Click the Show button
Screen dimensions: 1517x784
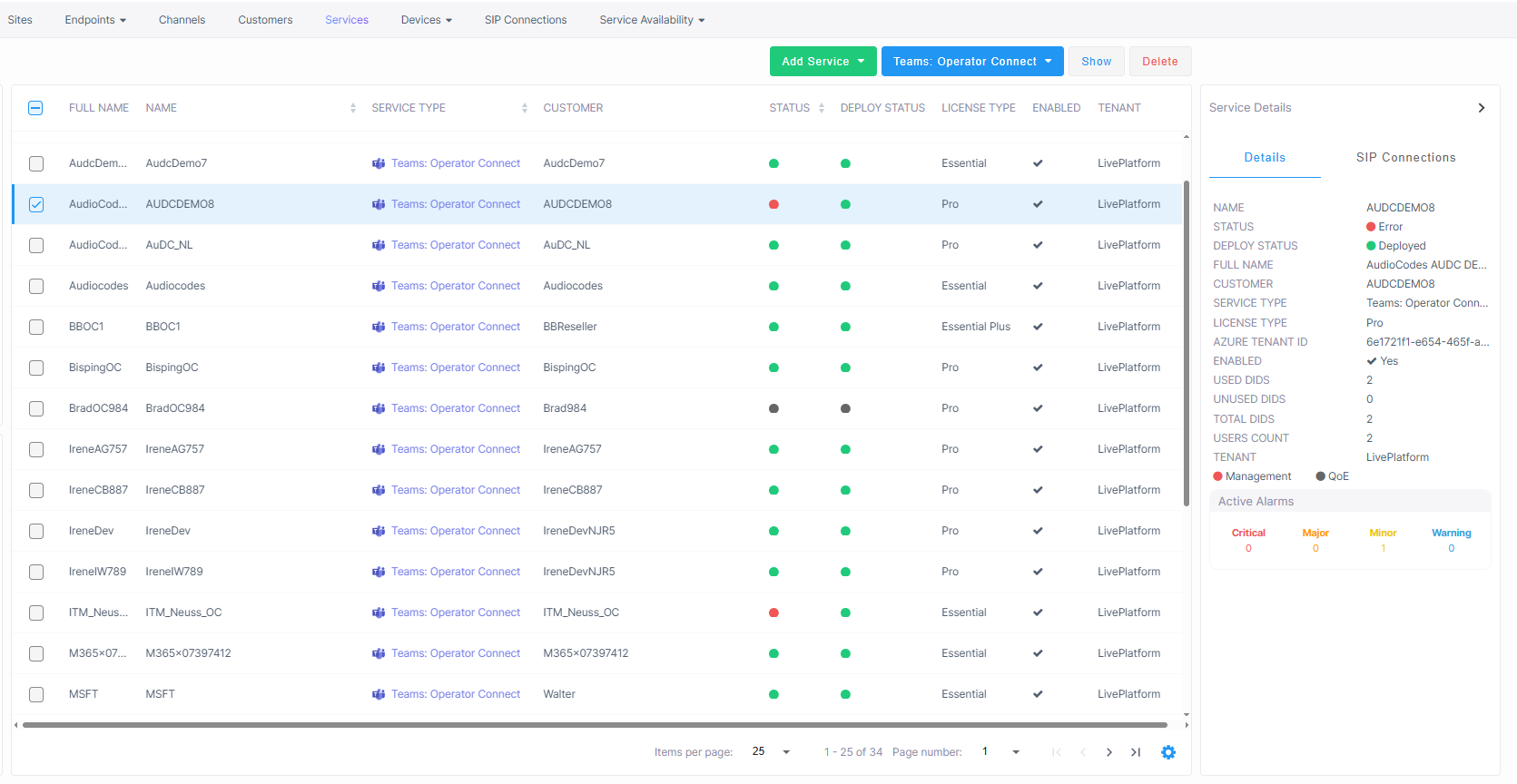pyautogui.click(x=1097, y=62)
